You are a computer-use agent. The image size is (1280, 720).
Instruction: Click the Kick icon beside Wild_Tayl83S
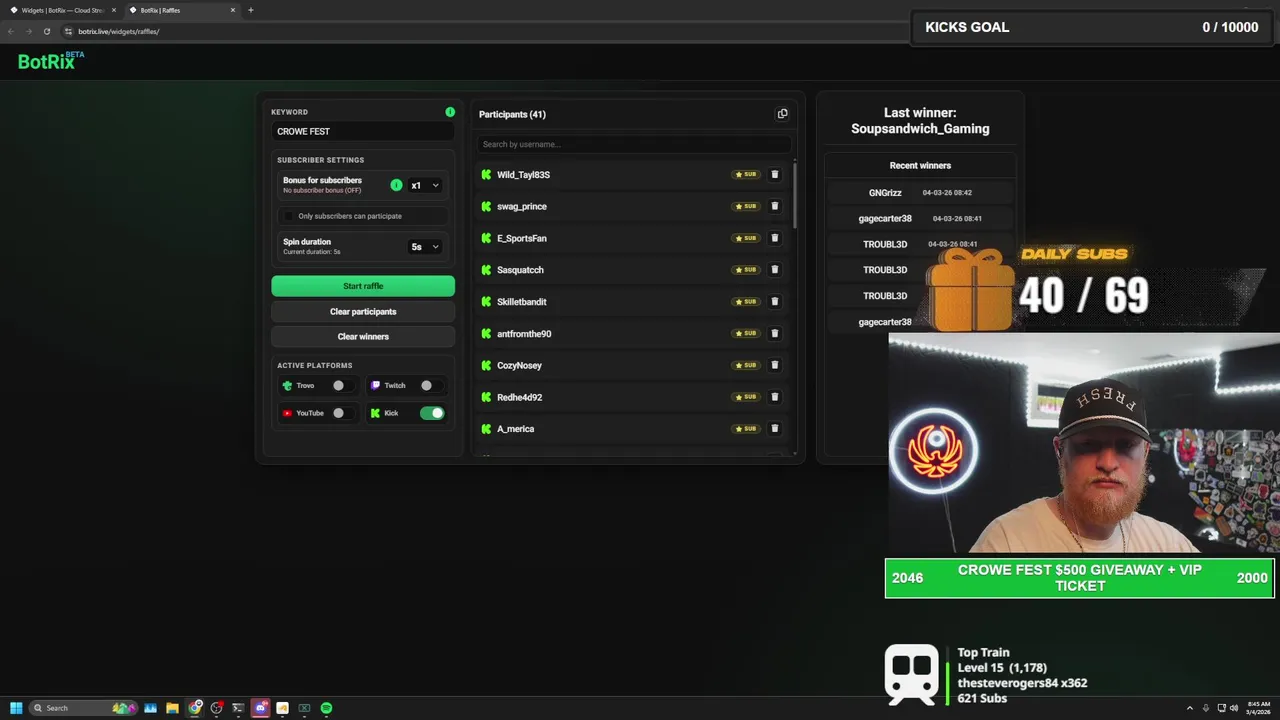click(x=486, y=174)
